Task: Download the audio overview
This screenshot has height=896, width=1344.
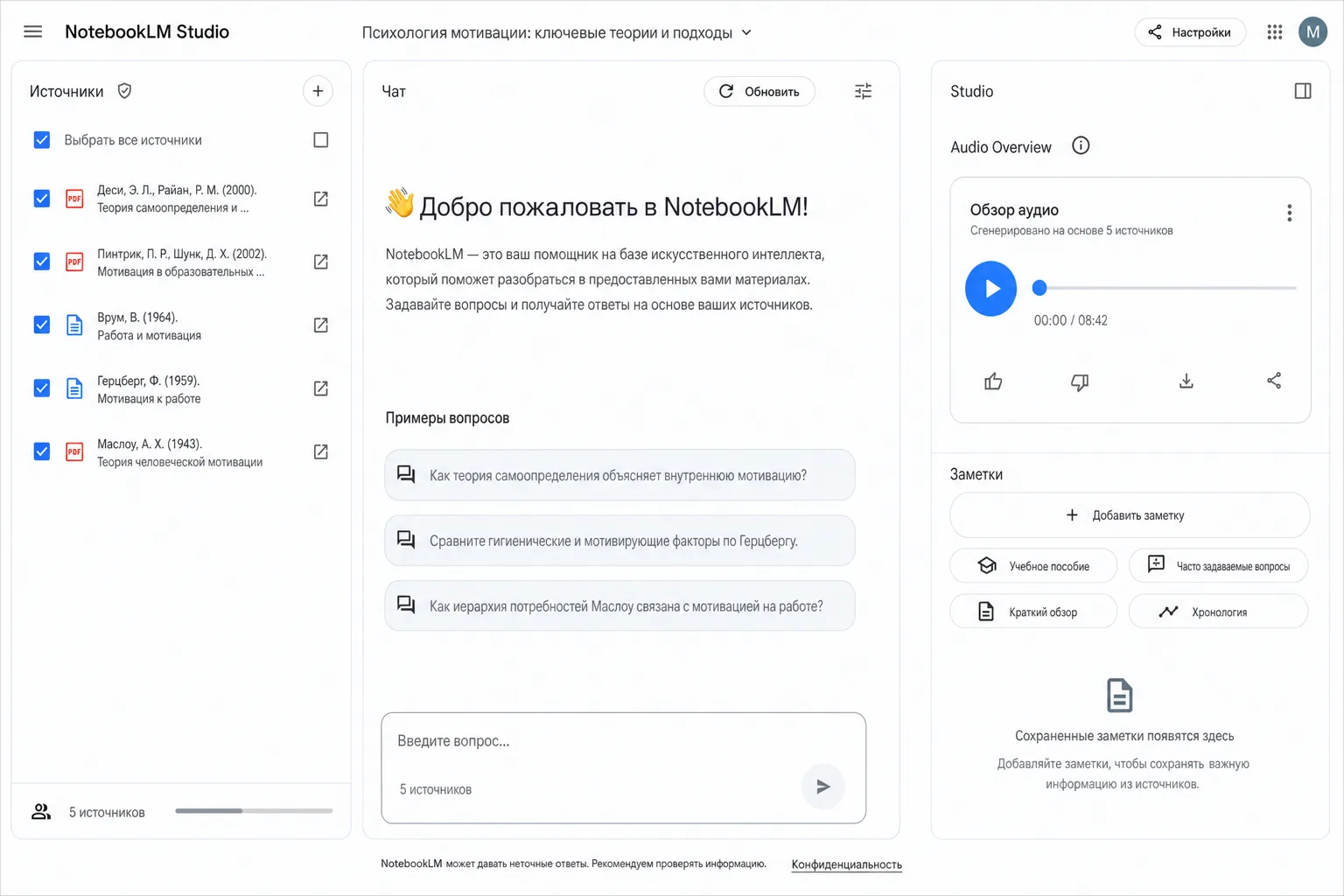Action: pos(1186,381)
